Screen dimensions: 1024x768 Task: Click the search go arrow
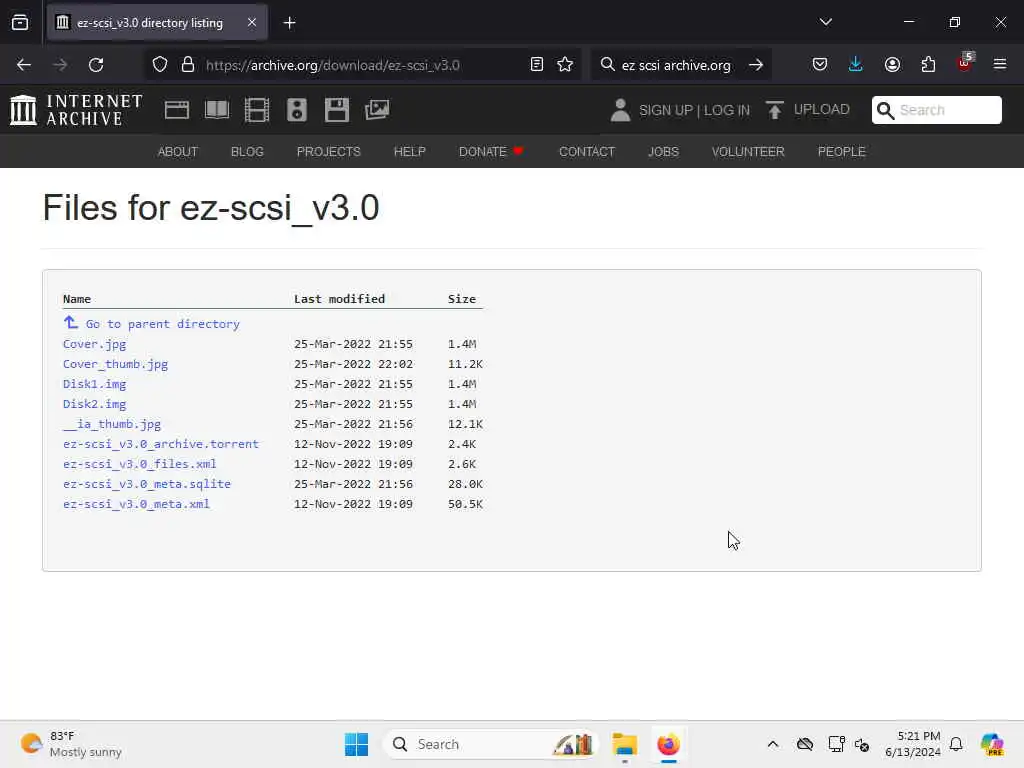[x=756, y=65]
